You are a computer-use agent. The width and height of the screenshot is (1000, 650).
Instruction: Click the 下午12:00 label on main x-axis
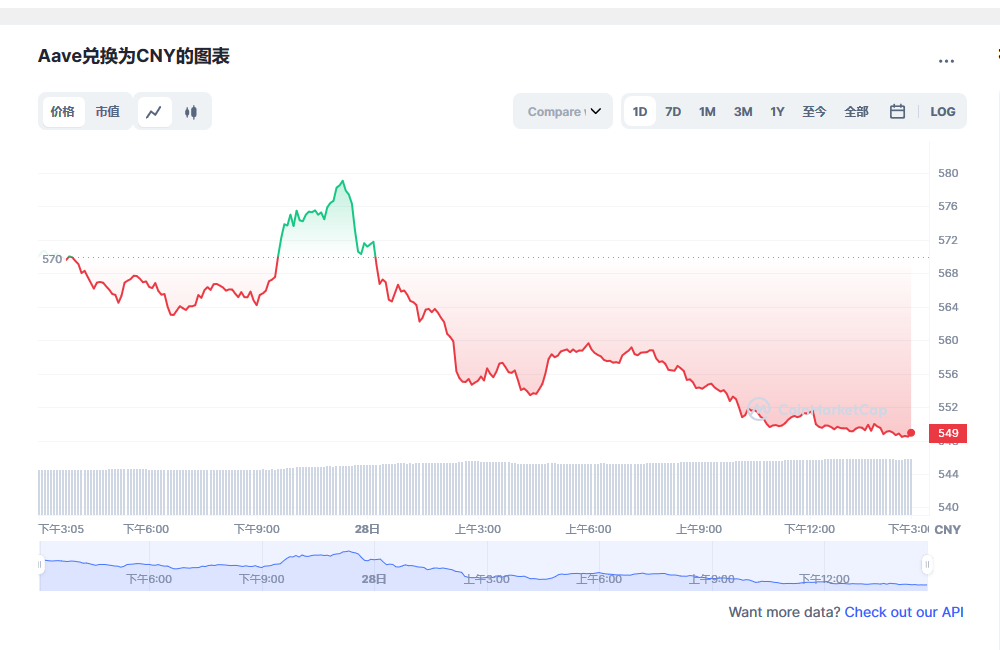[x=809, y=529]
